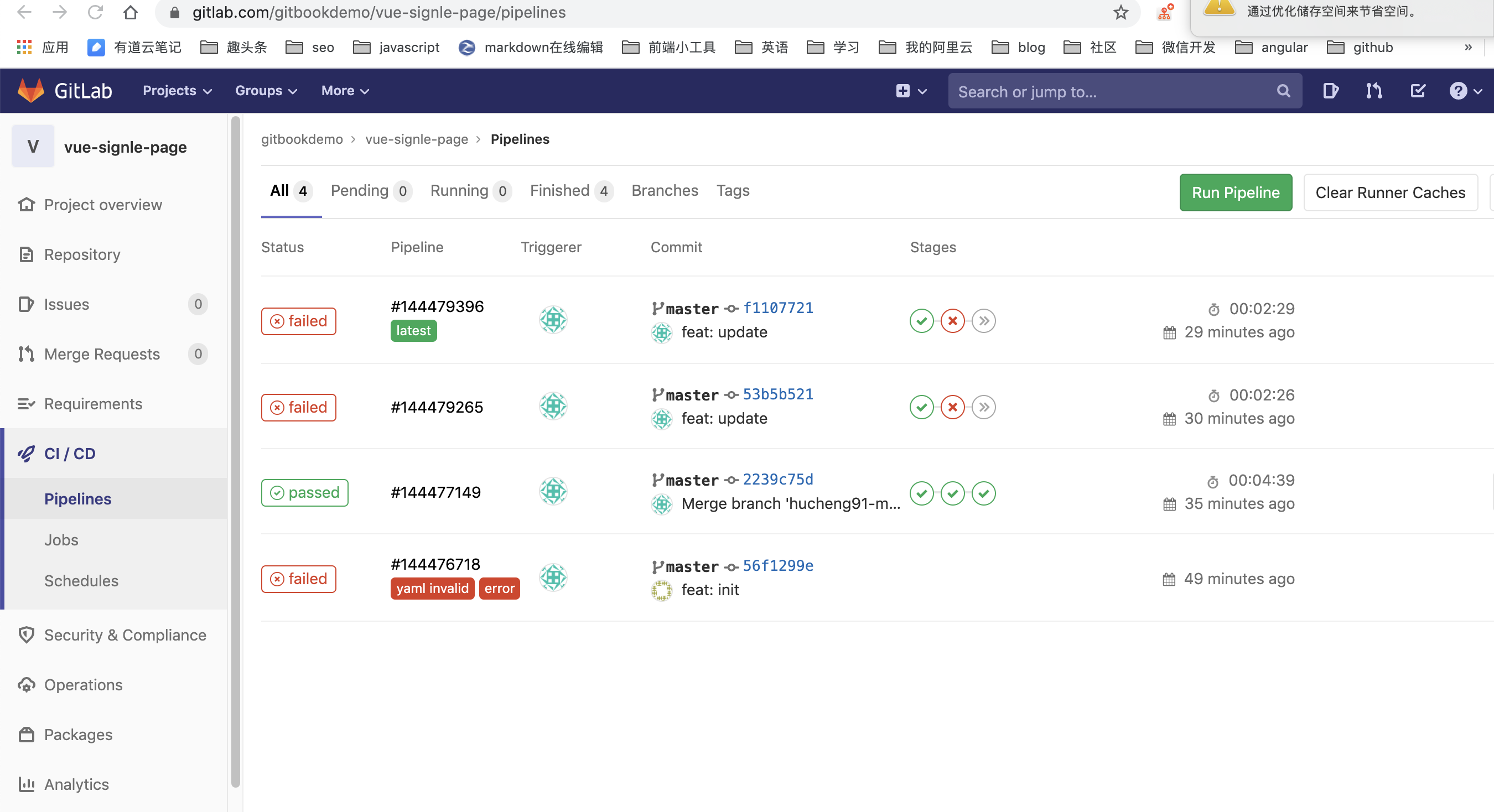Switch to the Branches tab
Screen dimensions: 1494x812
pyautogui.click(x=664, y=191)
